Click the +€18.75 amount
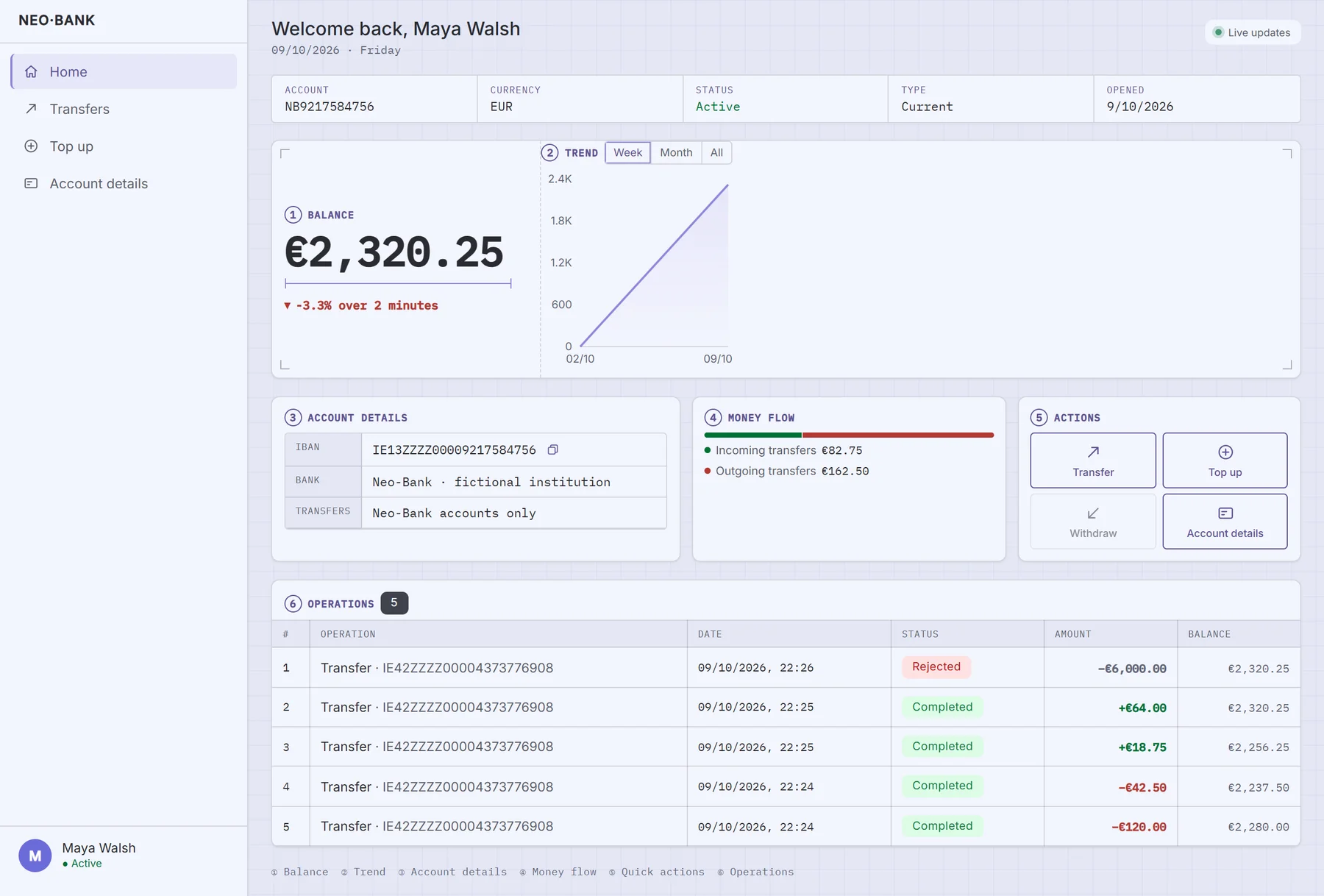This screenshot has height=896, width=1324. point(1142,747)
